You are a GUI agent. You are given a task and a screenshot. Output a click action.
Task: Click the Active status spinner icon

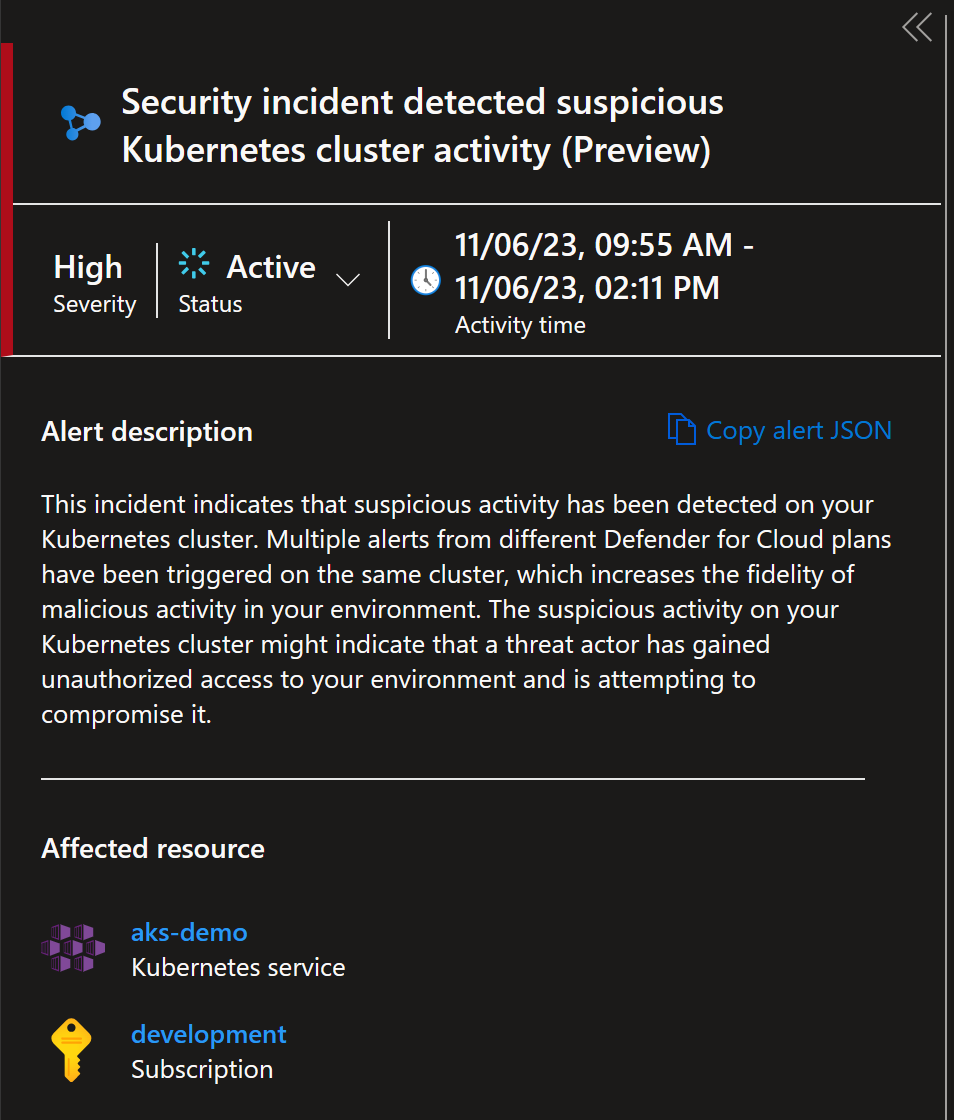194,264
